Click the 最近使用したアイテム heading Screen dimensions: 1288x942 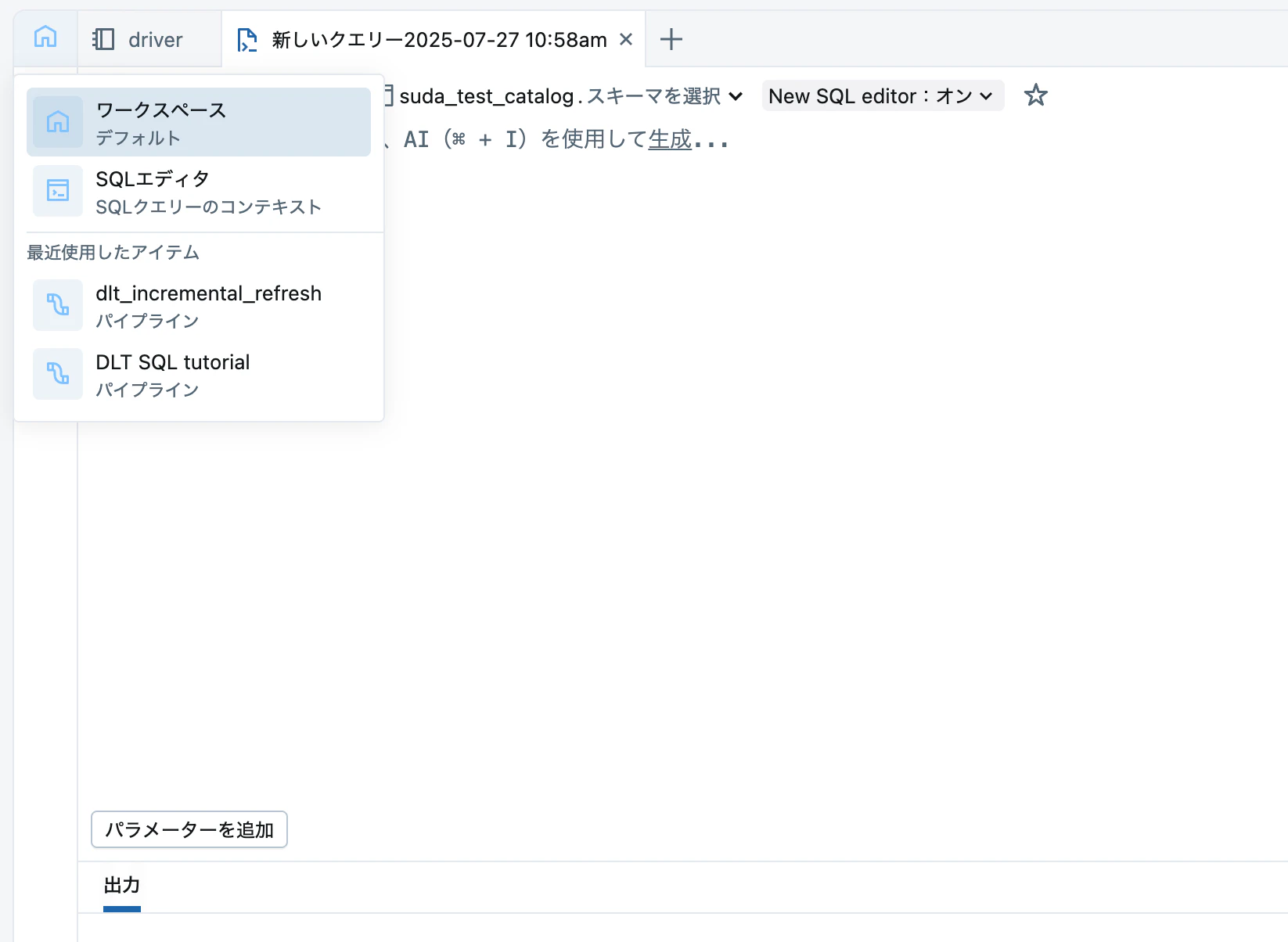113,252
